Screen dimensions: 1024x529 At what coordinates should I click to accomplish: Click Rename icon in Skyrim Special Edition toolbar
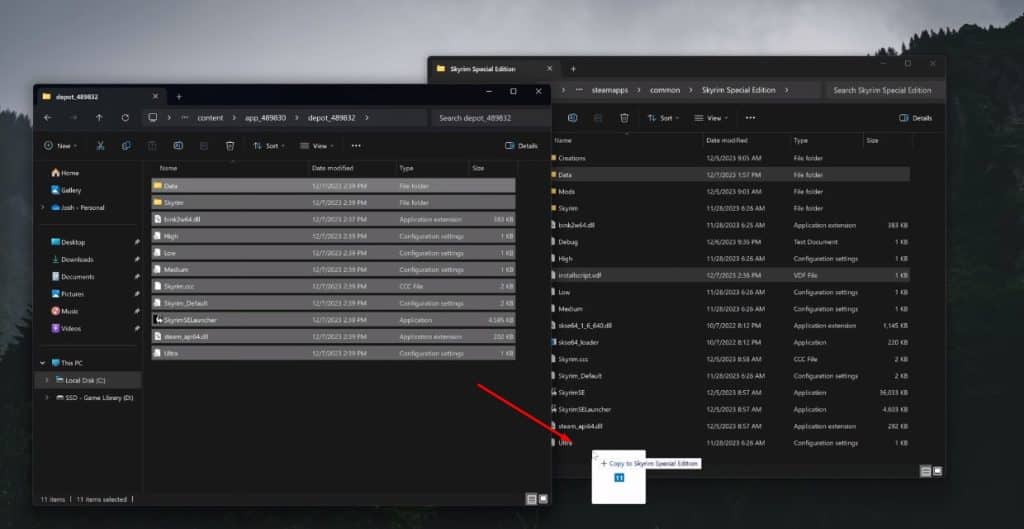[572, 118]
